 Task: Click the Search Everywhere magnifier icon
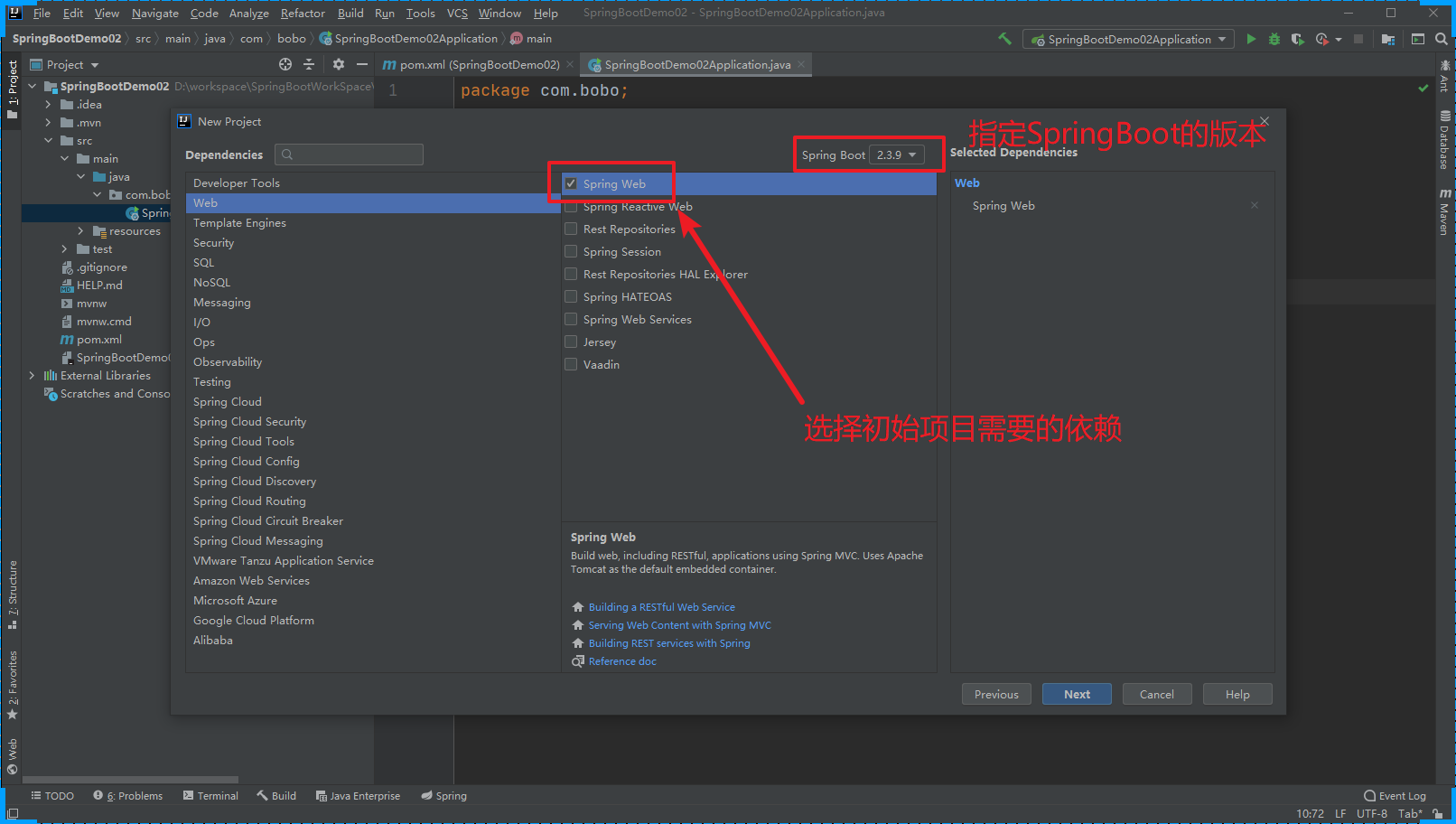[1442, 39]
